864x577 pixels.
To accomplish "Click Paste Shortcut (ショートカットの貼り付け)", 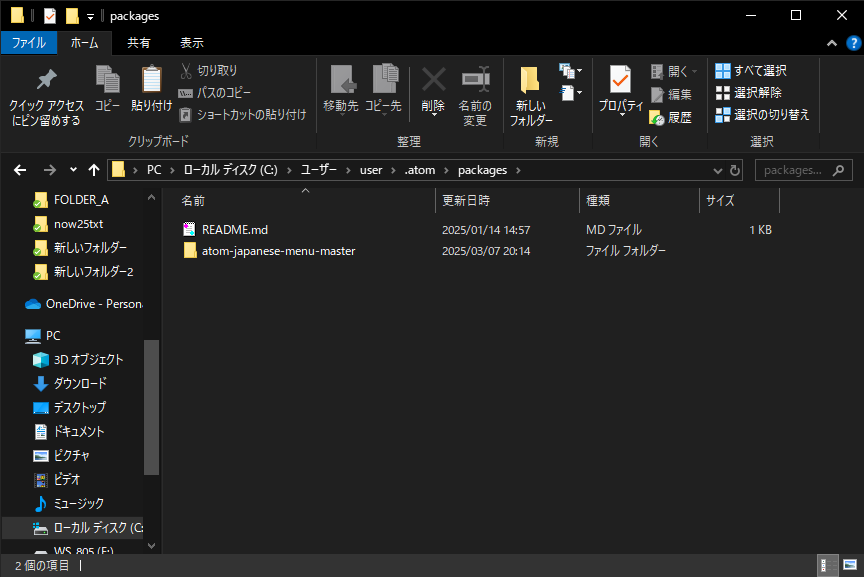I will (x=243, y=115).
